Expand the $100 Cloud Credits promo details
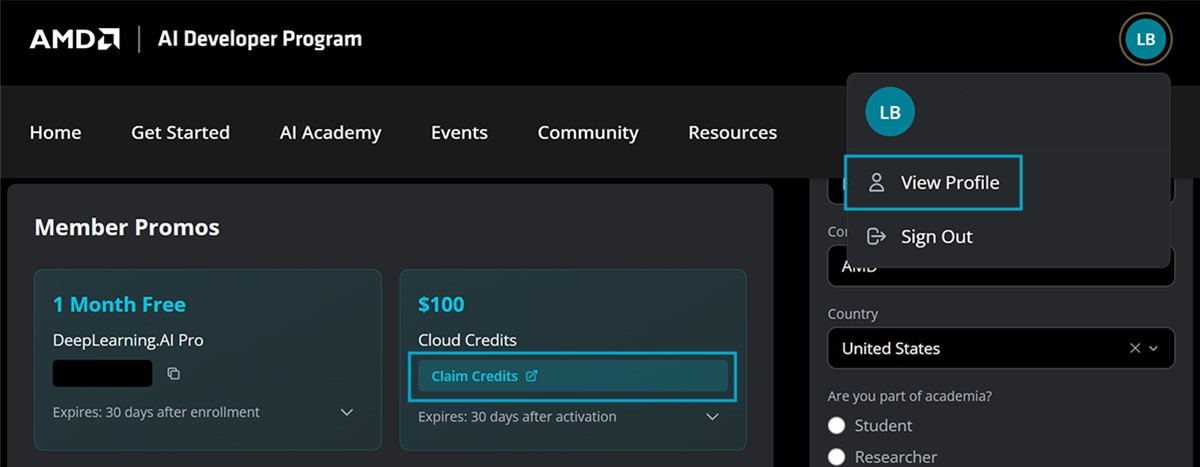Image resolution: width=1200 pixels, height=467 pixels. (x=712, y=416)
